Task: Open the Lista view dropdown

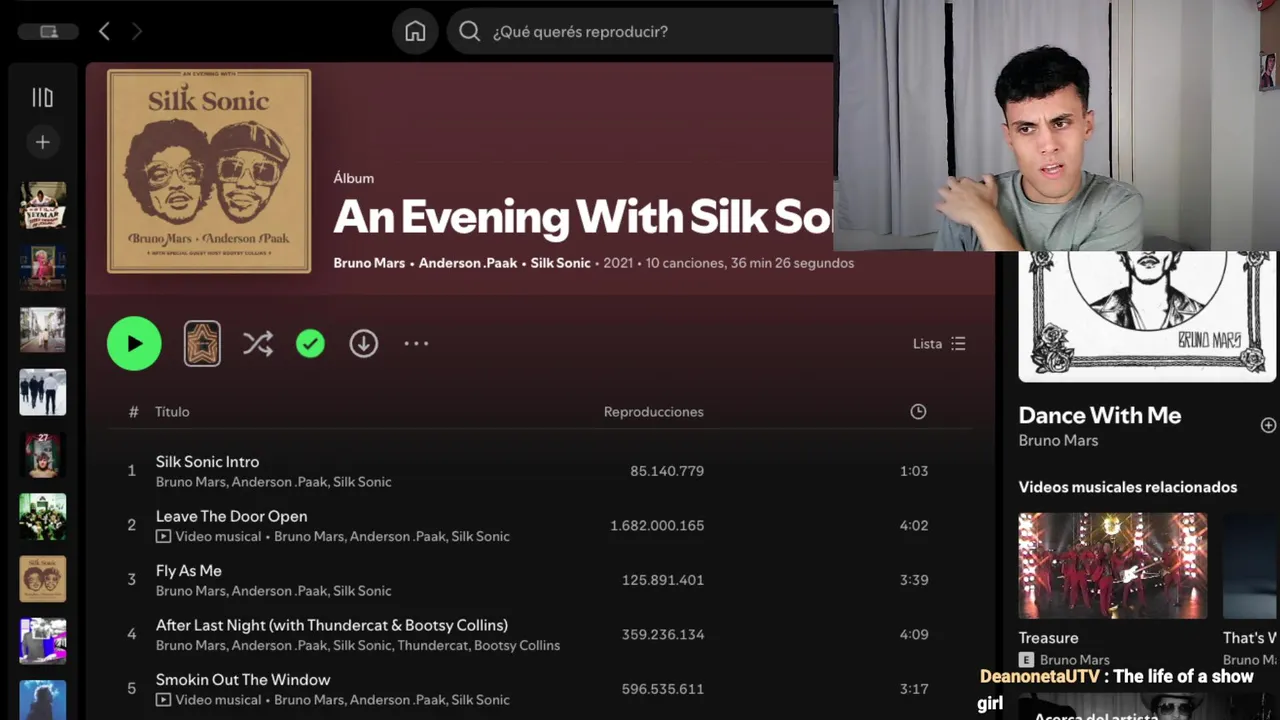Action: [x=939, y=343]
